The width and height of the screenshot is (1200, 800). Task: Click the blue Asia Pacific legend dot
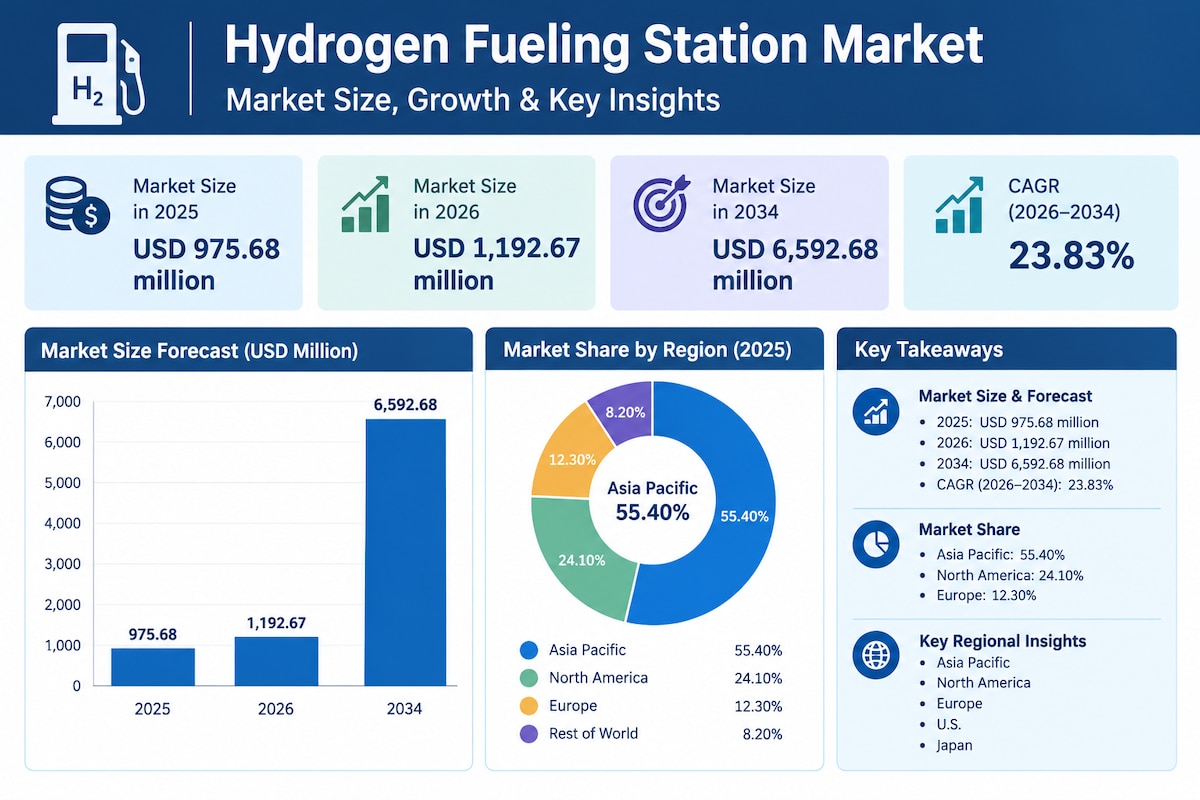(529, 650)
